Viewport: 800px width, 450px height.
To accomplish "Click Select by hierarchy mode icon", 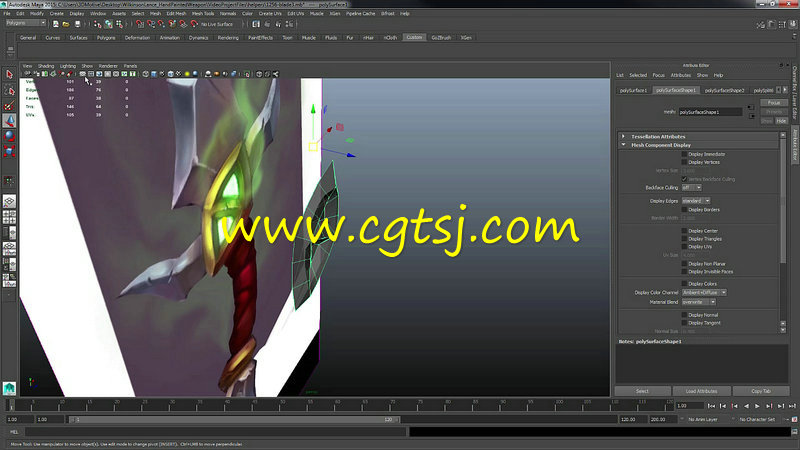I will tap(97, 24).
